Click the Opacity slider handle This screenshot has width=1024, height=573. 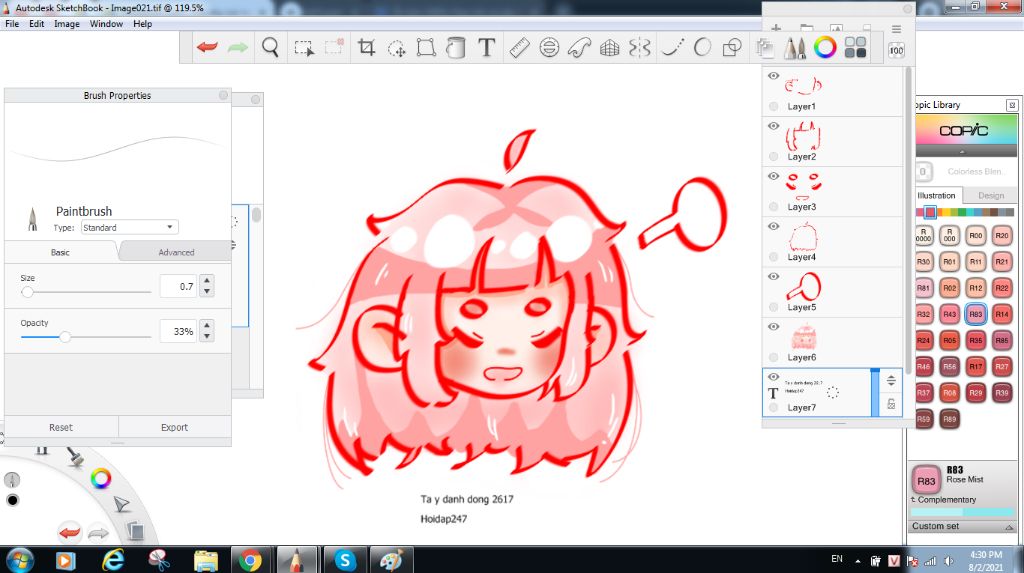(x=65, y=337)
